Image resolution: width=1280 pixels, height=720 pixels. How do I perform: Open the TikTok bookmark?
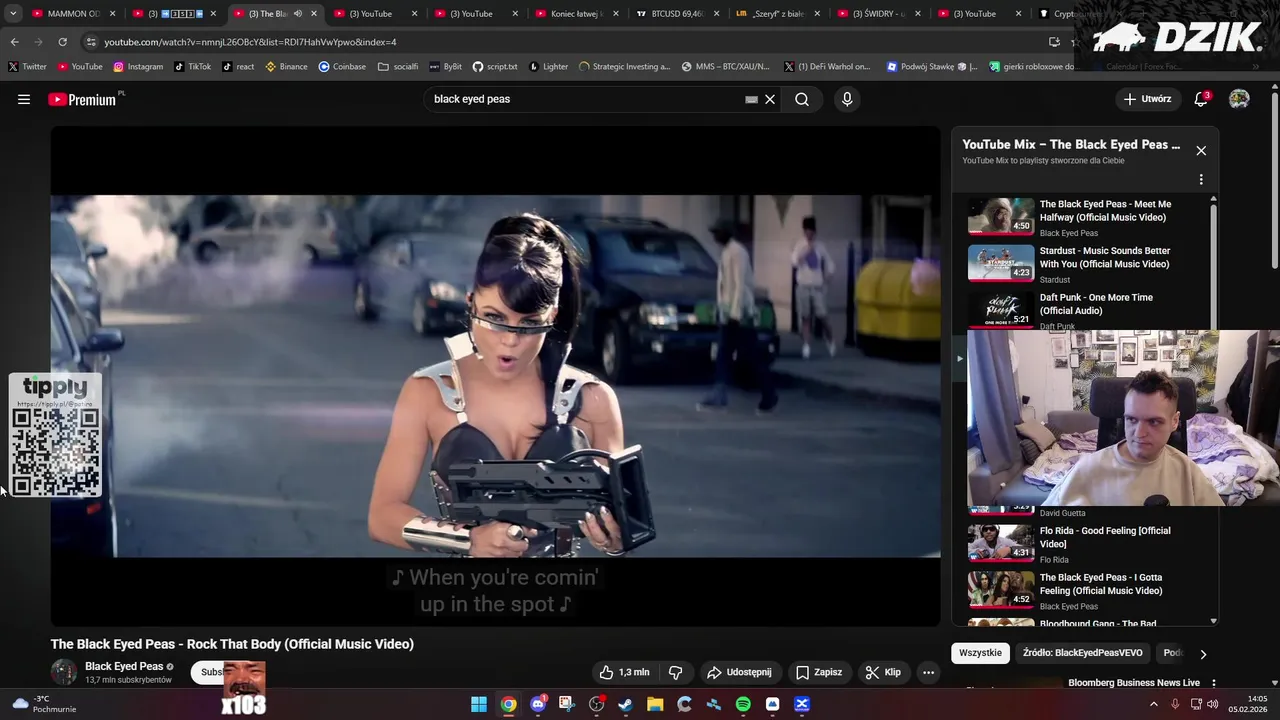(192, 67)
